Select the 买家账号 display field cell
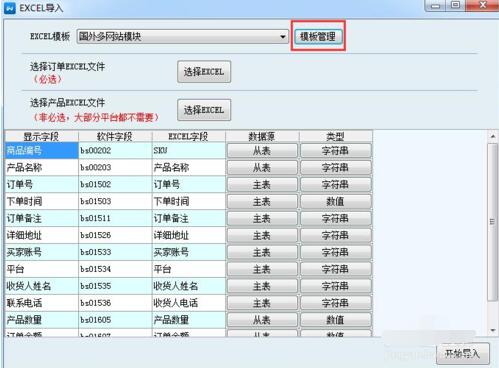This screenshot has height=368, width=499. 41,252
